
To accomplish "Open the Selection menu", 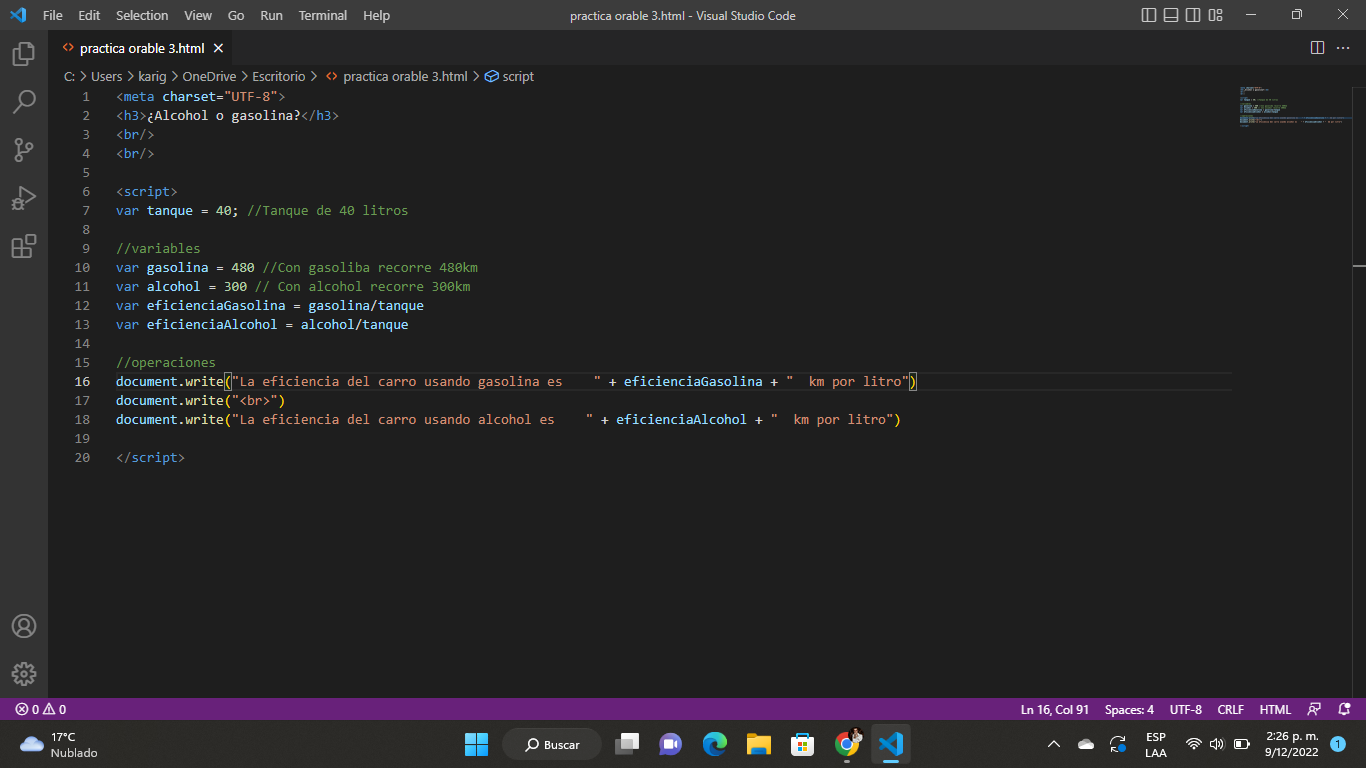I will point(142,15).
